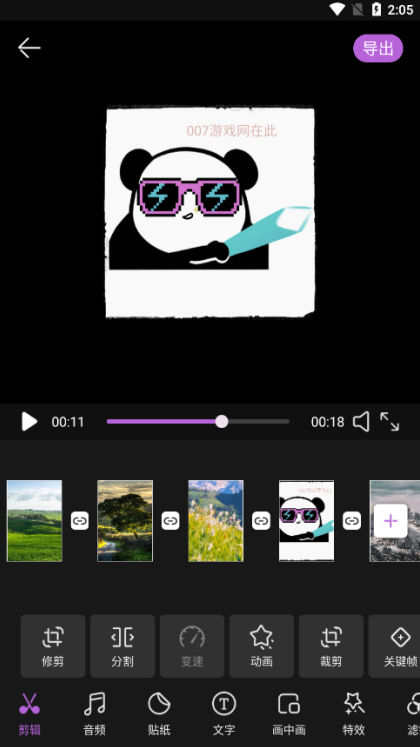This screenshot has width=420, height=747.
Task: Open the 修剪 trim tool
Action: [53, 646]
